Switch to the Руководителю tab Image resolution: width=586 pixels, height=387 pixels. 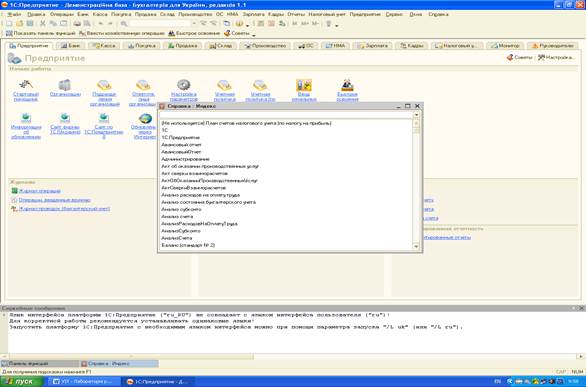click(x=553, y=46)
